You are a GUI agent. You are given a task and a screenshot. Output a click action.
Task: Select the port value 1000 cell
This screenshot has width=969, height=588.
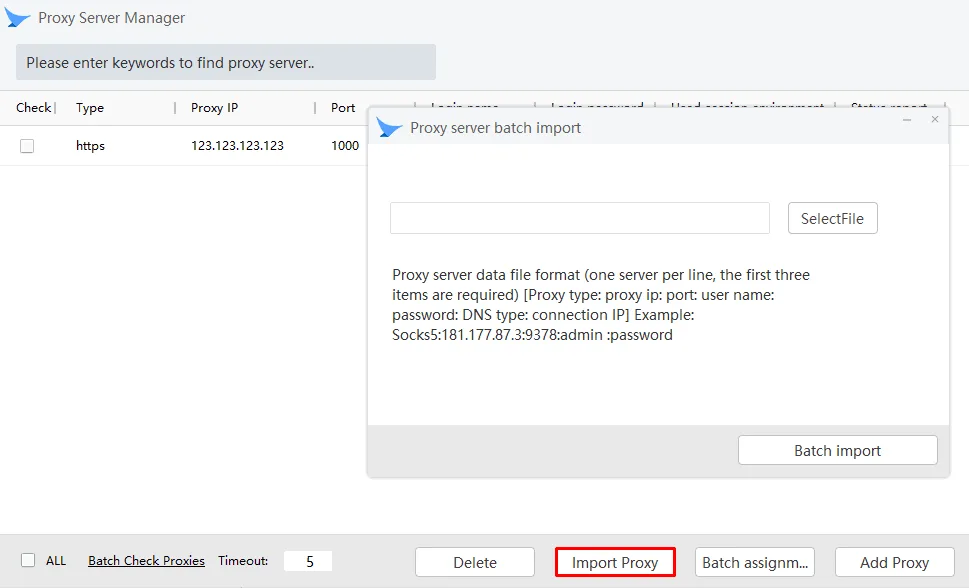pos(345,146)
